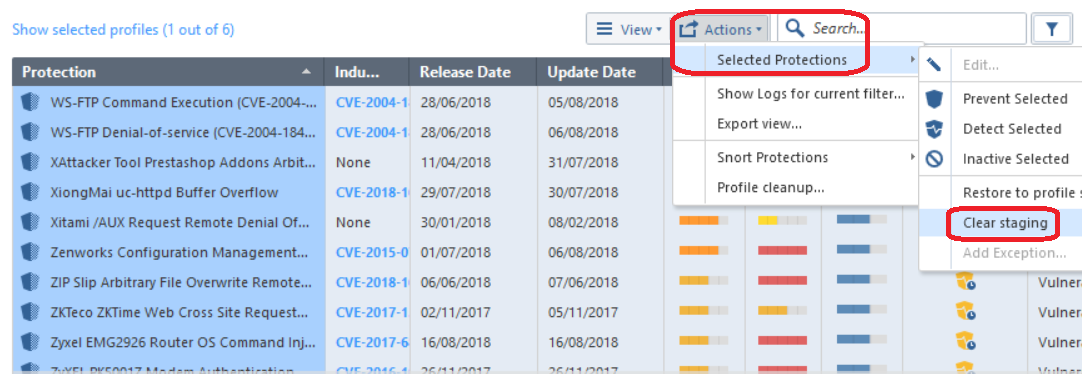
Task: Click release date 28/06/2018 of WS-FTP Command
Action: pyautogui.click(x=455, y=103)
